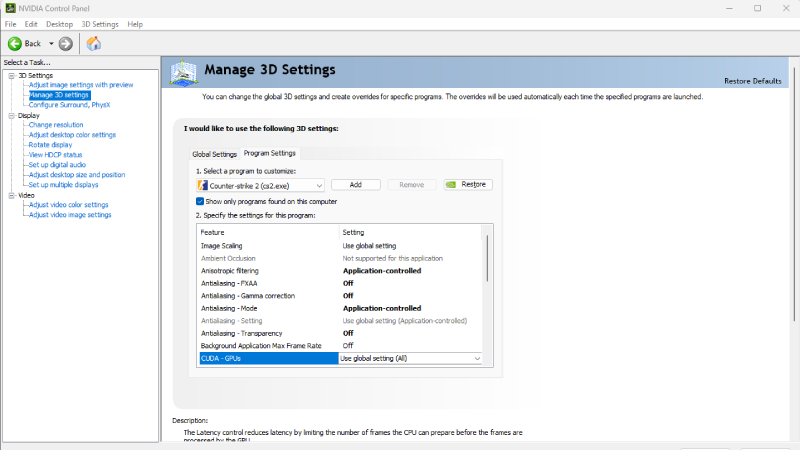Select the Program Settings tab
This screenshot has height=450, width=800.
coord(269,153)
